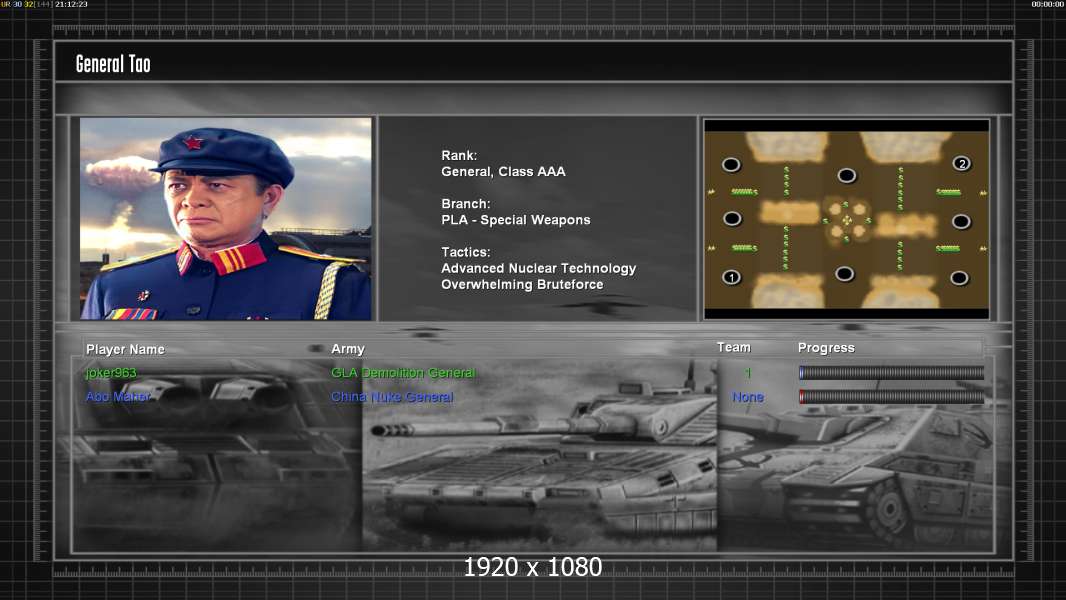Click the 'Progress' column header
This screenshot has width=1066, height=600.
click(x=826, y=348)
